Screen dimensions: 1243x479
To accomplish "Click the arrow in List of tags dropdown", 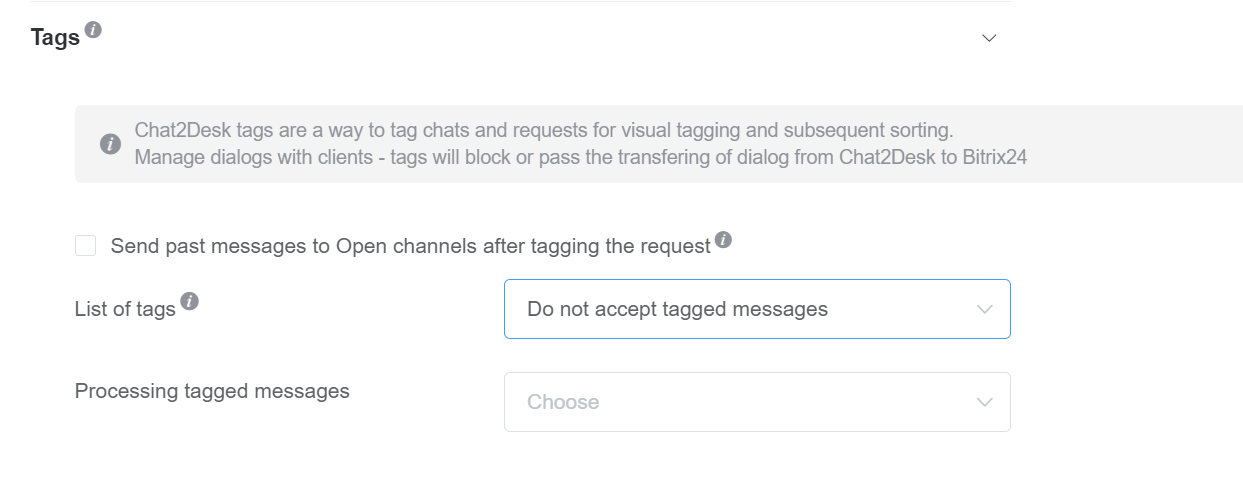I will (x=984, y=309).
